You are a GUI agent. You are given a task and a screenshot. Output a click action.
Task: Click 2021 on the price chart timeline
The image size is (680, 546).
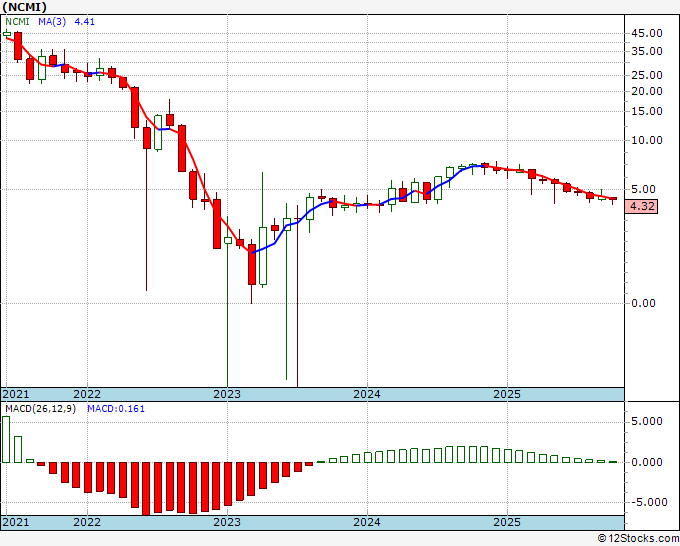coord(16,394)
